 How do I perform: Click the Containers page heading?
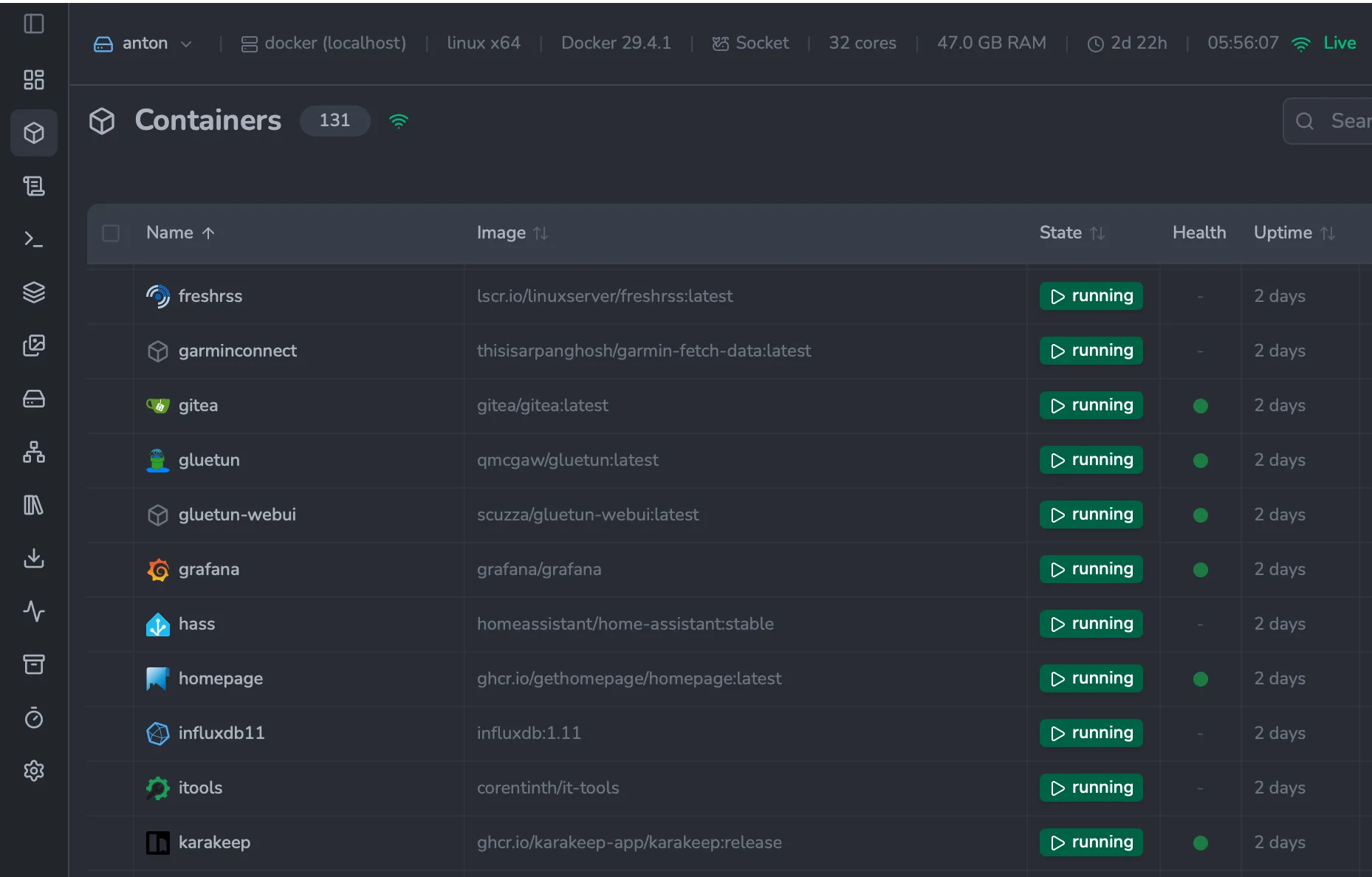208,120
